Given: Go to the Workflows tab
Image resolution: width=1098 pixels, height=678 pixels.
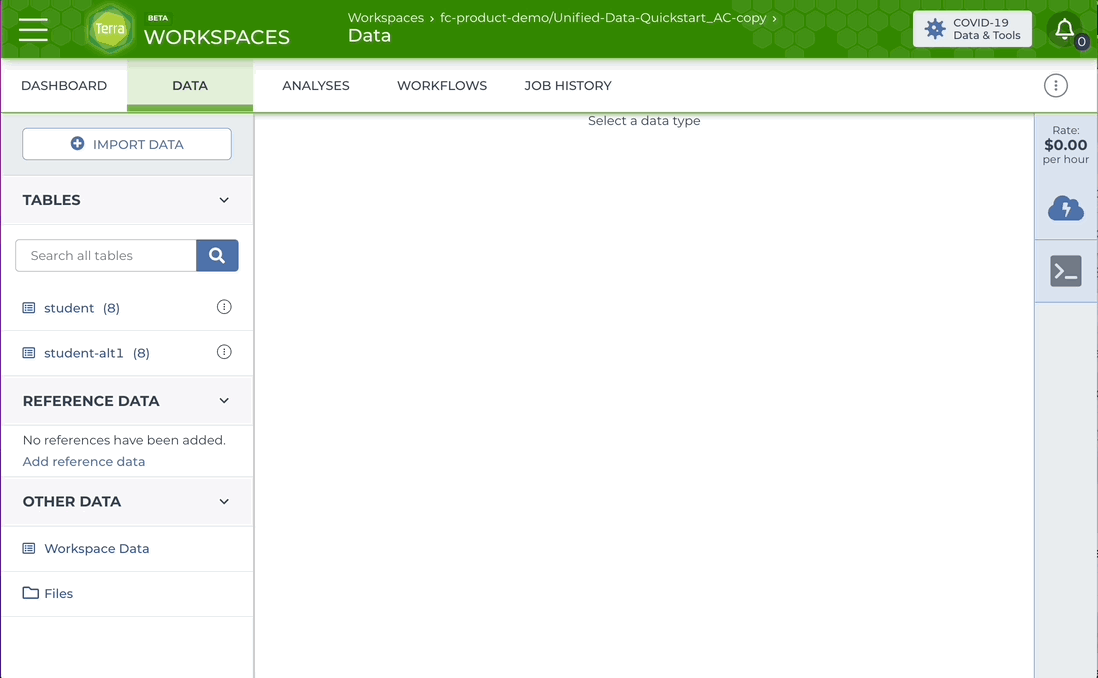Looking at the screenshot, I should 442,85.
